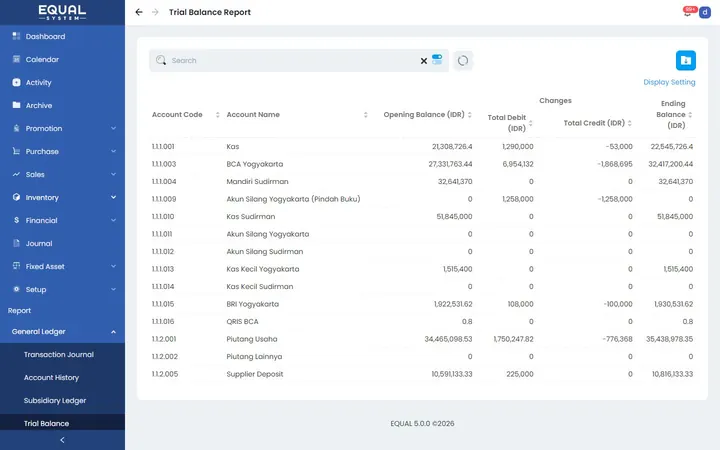Screen dimensions: 720x450
Task: Select the Kas account row name
Action: [x=233, y=146]
